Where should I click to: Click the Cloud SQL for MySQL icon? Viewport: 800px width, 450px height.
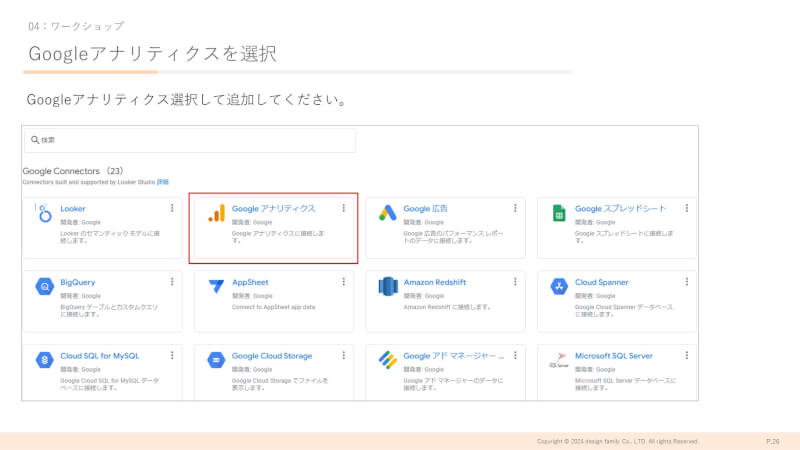click(44, 360)
